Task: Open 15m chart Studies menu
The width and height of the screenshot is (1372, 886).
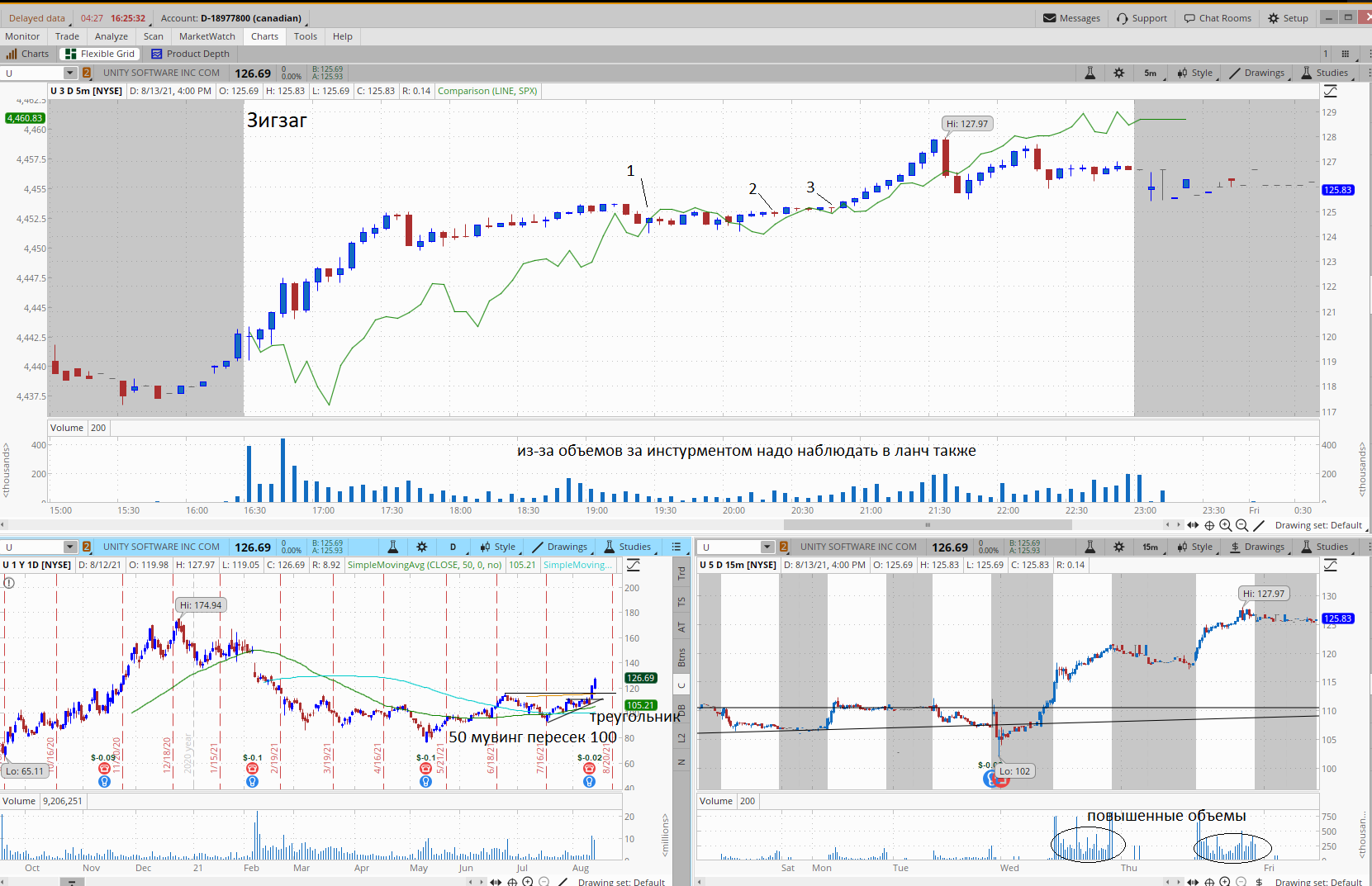Action: pyautogui.click(x=1325, y=547)
